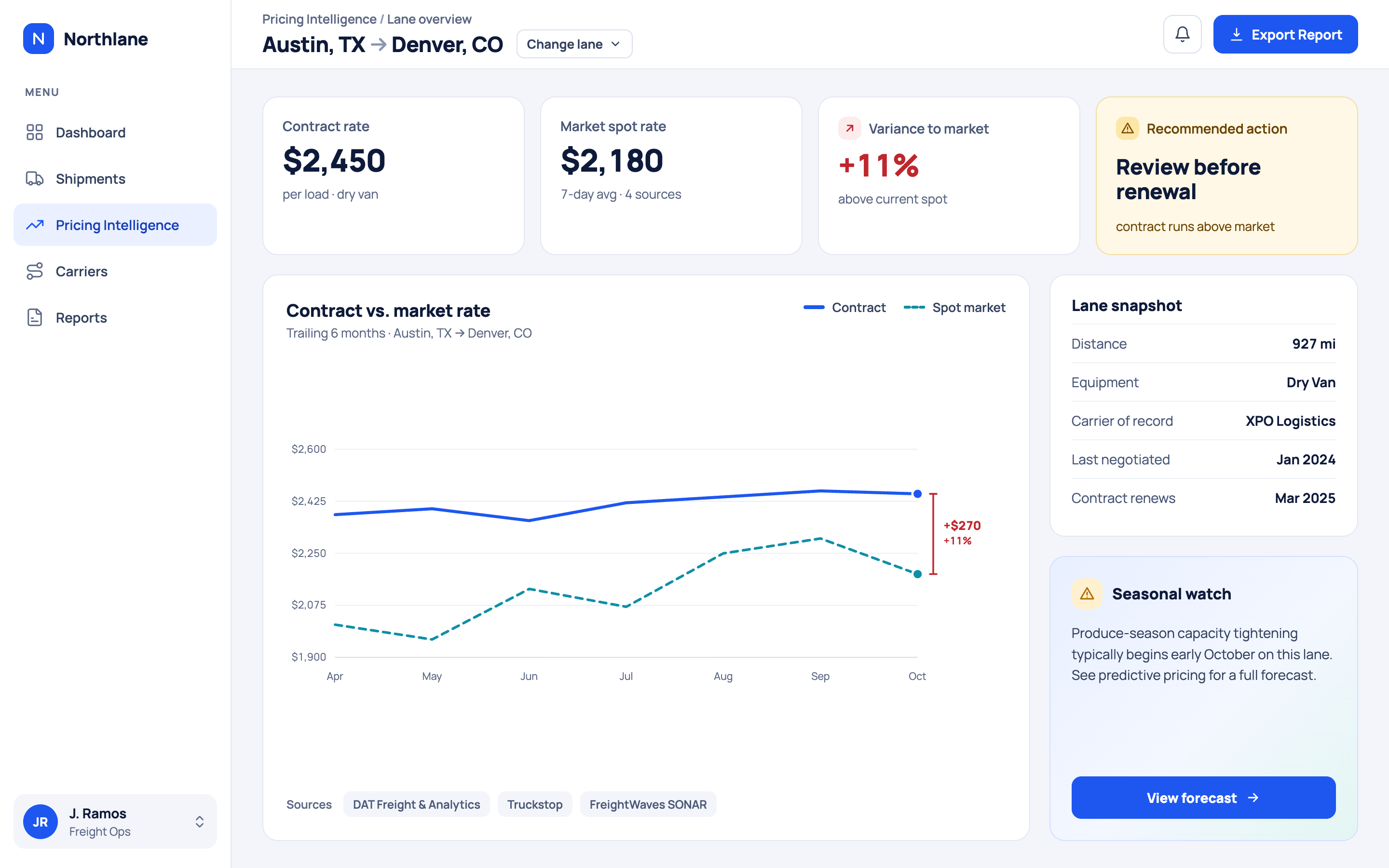Click the Seasonal watch warning icon
The image size is (1389, 868).
[1087, 594]
